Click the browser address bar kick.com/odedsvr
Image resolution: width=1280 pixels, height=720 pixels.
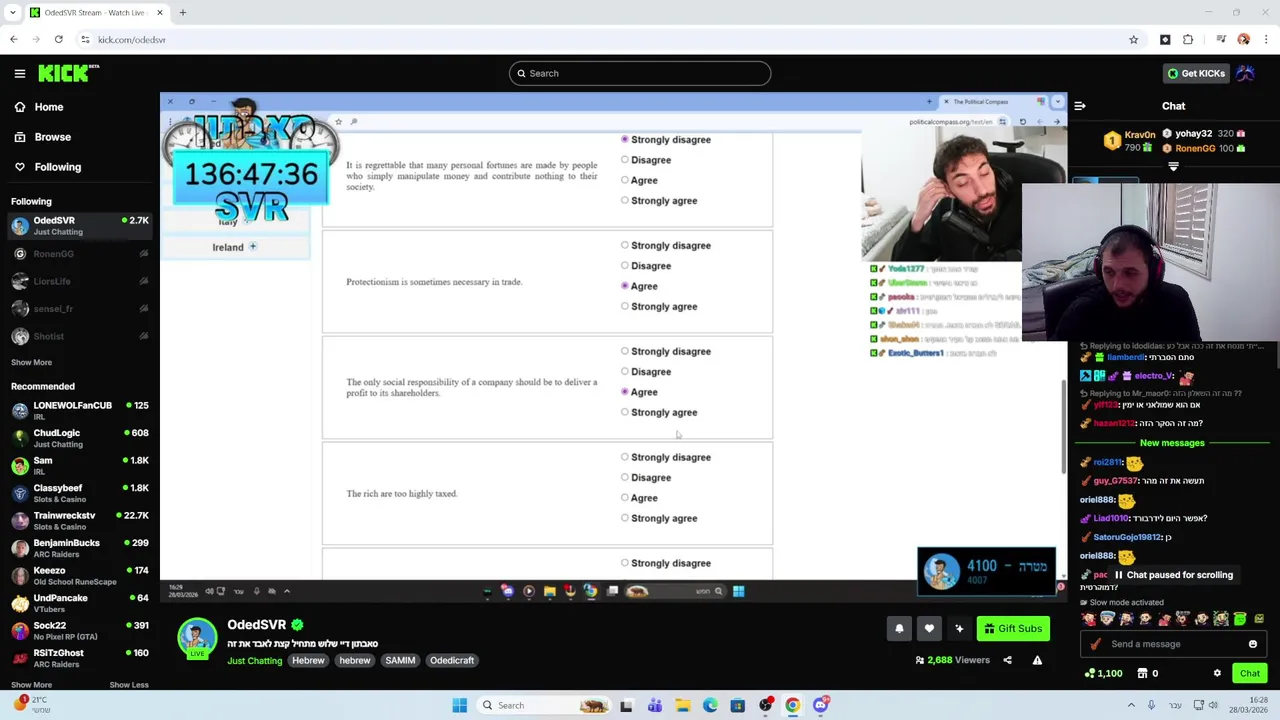point(600,40)
